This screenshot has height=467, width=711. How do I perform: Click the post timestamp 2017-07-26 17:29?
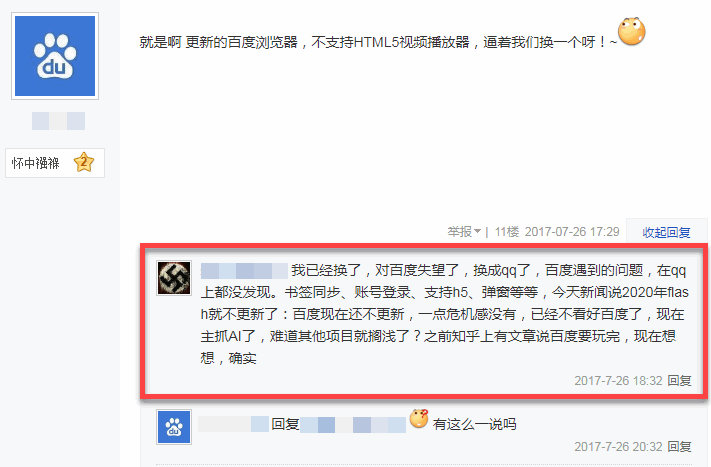pos(572,232)
